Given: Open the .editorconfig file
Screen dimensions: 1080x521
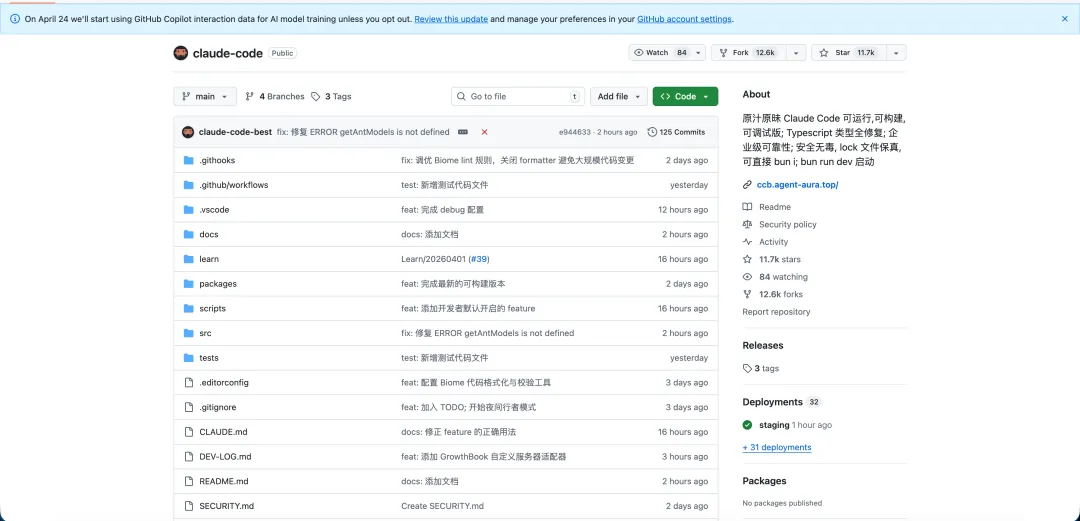Looking at the screenshot, I should (x=224, y=382).
